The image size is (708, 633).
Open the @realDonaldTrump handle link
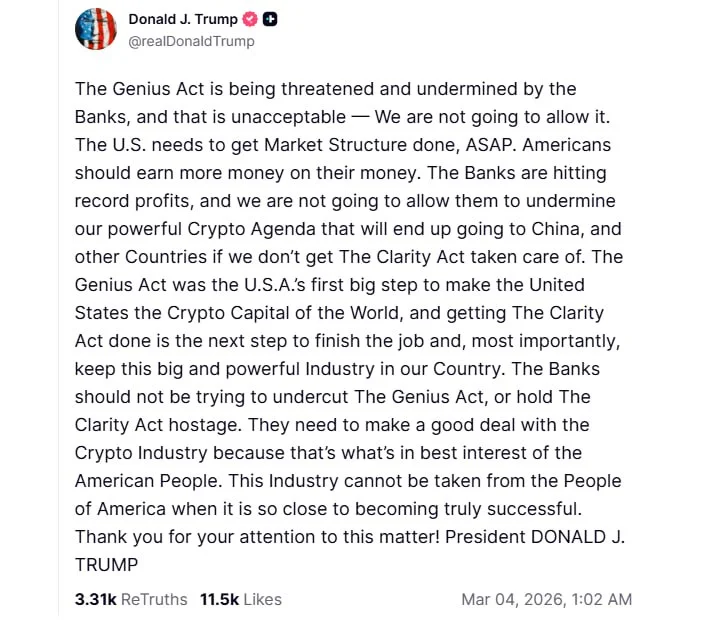191,41
